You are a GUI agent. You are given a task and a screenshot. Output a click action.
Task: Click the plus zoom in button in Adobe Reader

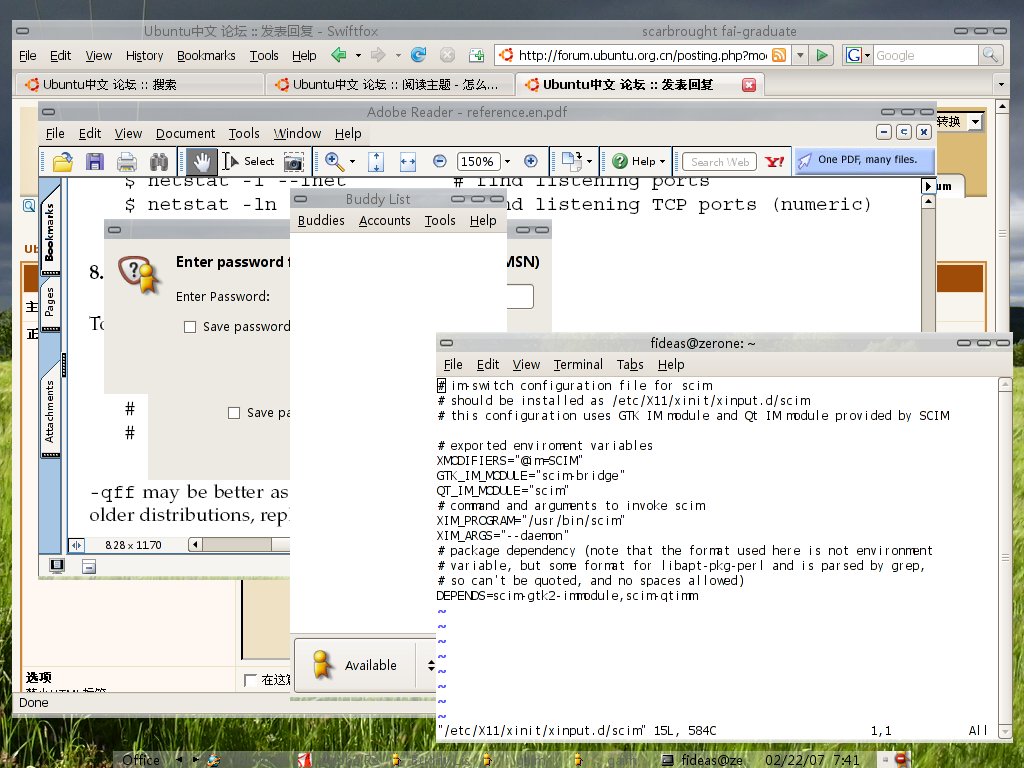pos(531,161)
